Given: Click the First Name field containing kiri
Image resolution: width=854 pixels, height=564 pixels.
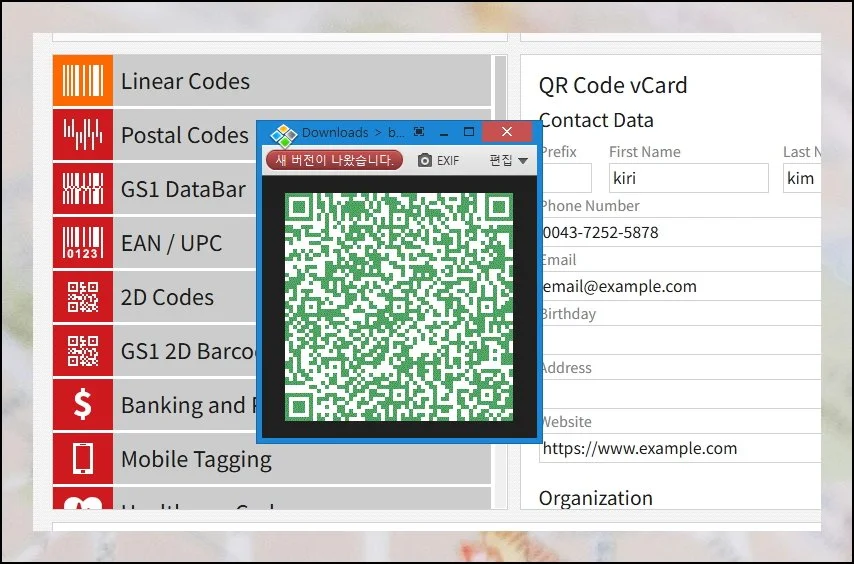Looking at the screenshot, I should click(688, 178).
